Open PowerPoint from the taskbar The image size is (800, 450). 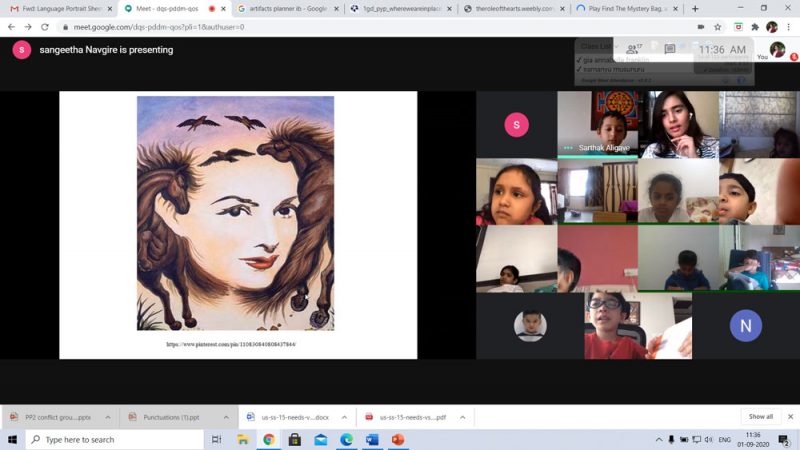pyautogui.click(x=398, y=439)
